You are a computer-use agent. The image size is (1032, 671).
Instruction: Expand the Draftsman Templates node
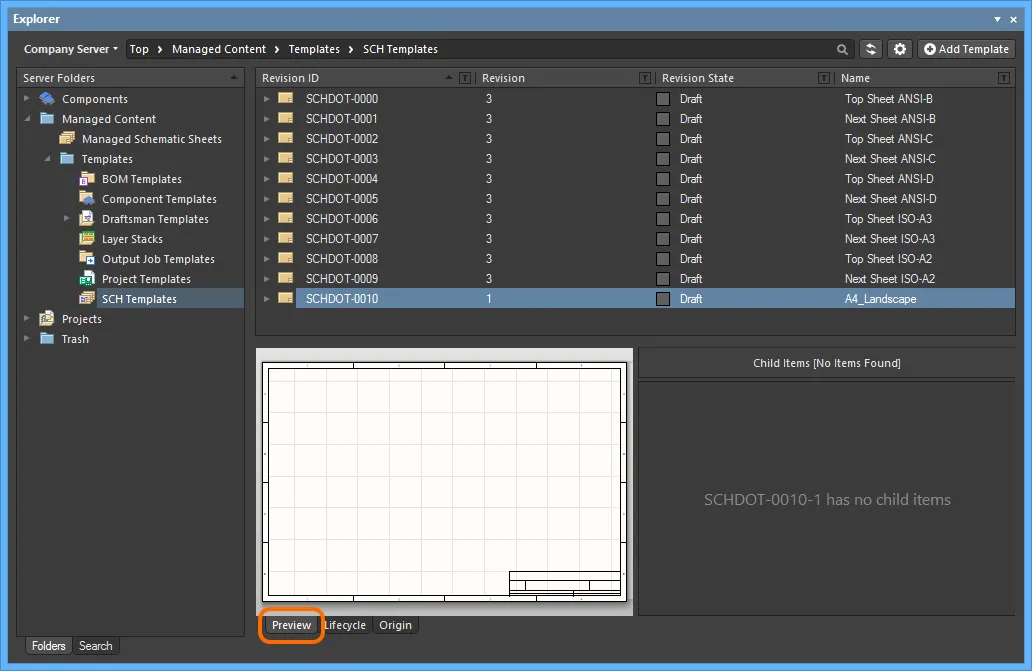pos(66,218)
